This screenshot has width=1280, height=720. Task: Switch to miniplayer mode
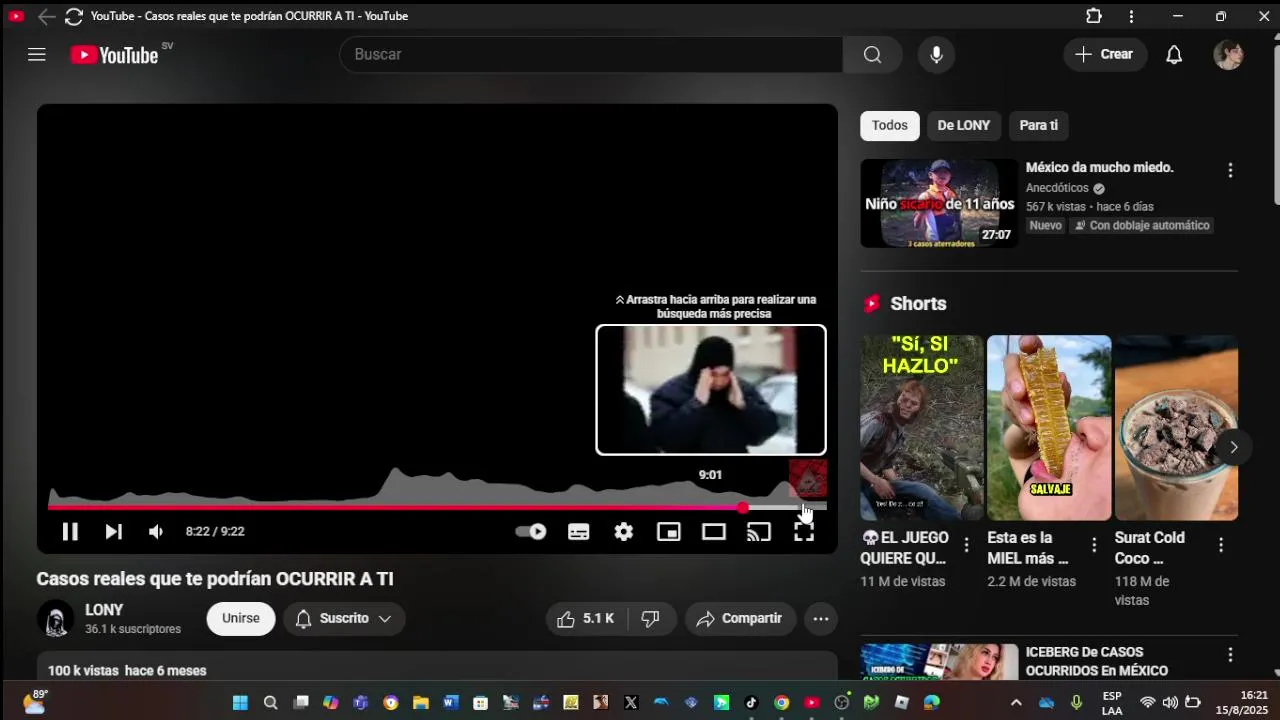coord(669,532)
